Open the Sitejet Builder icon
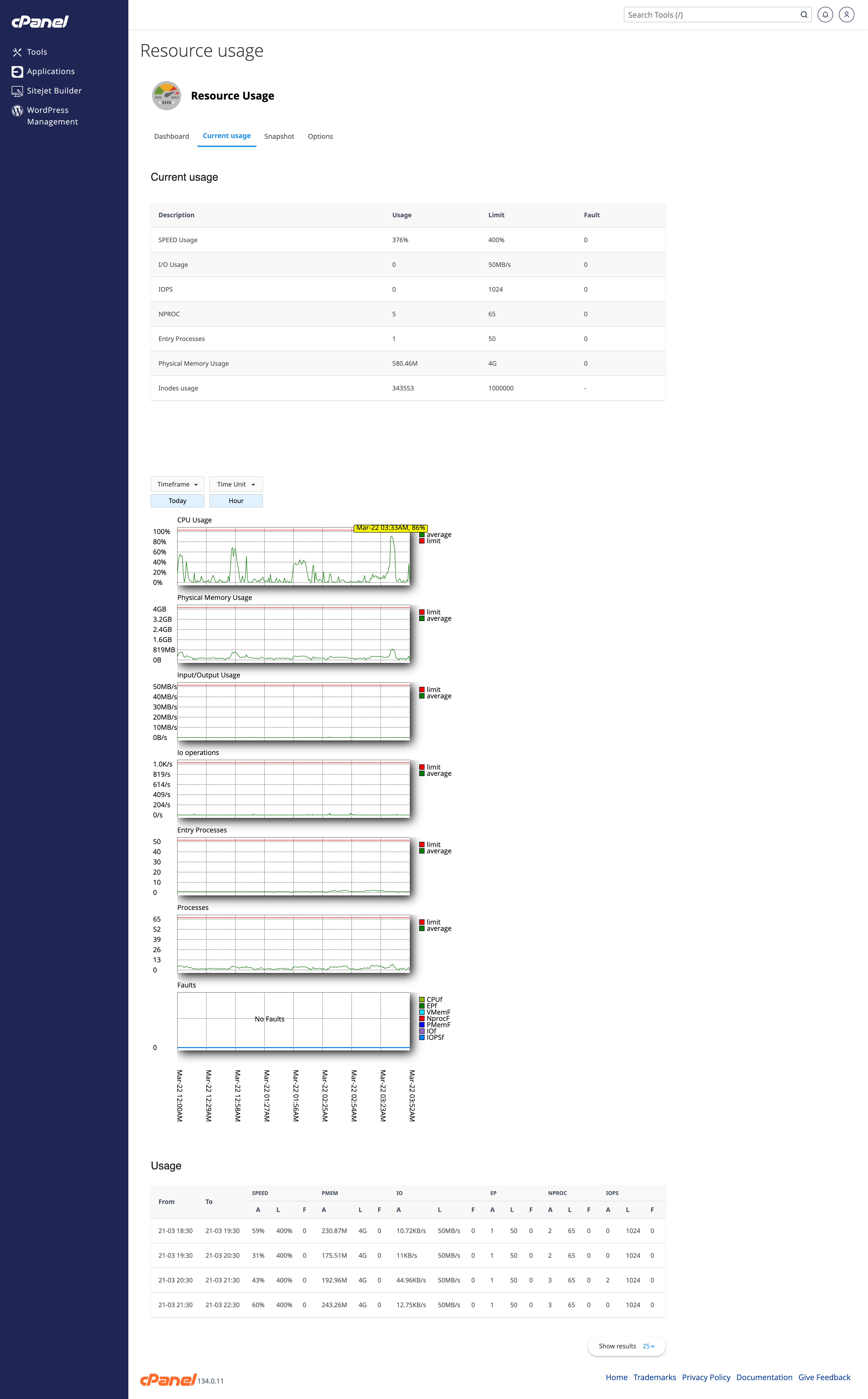Image resolution: width=868 pixels, height=1399 pixels. (17, 91)
